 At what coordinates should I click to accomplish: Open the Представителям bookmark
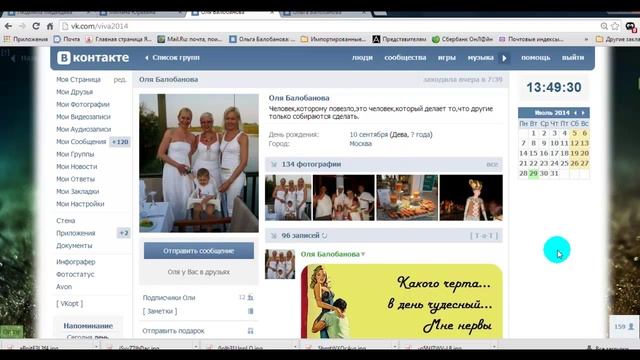pyautogui.click(x=399, y=39)
